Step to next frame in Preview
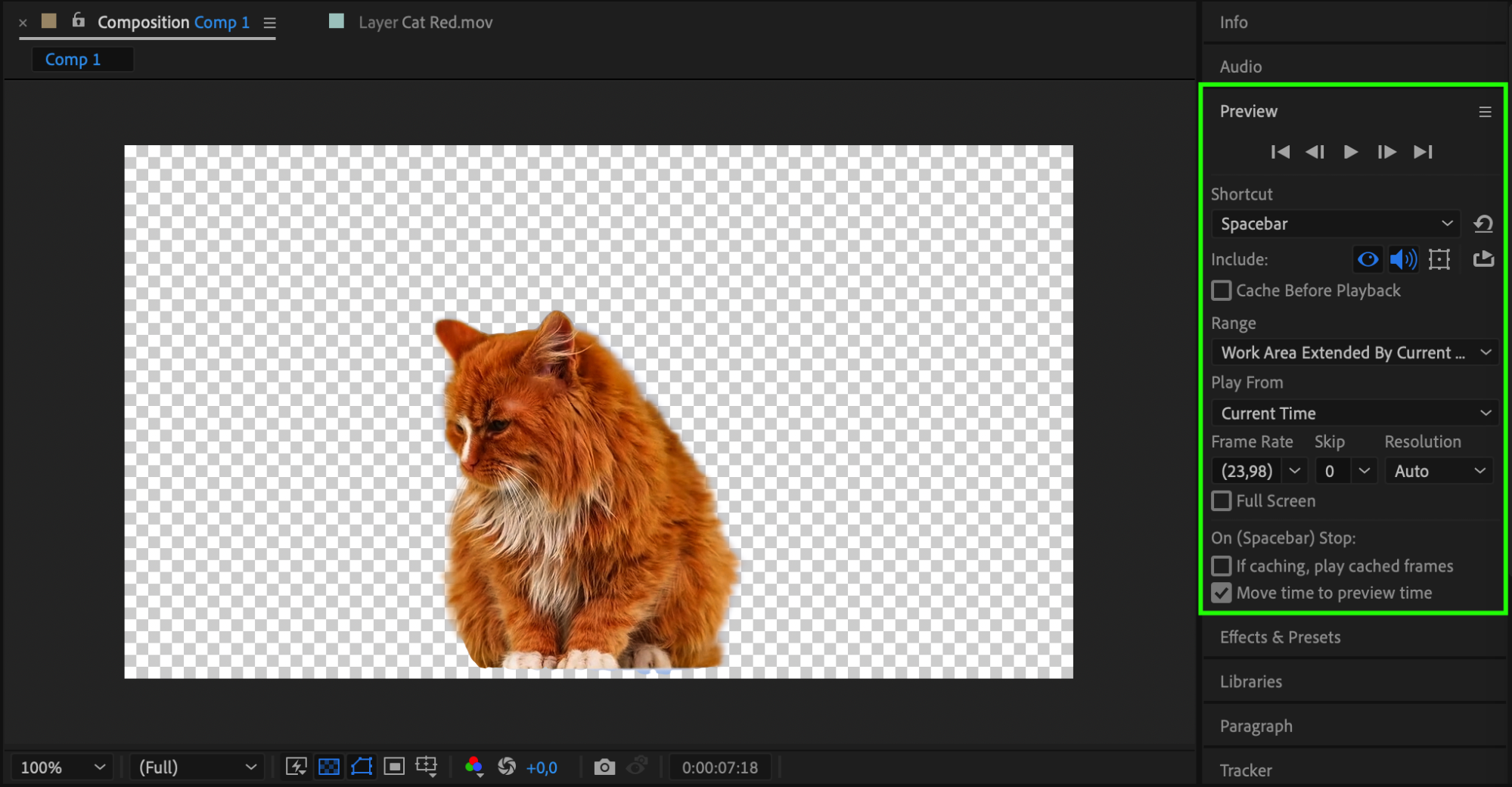 tap(1386, 152)
